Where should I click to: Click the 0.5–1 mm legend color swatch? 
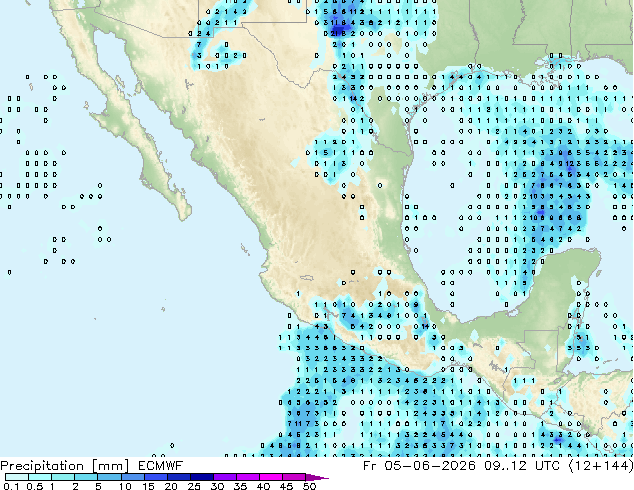tap(40, 477)
